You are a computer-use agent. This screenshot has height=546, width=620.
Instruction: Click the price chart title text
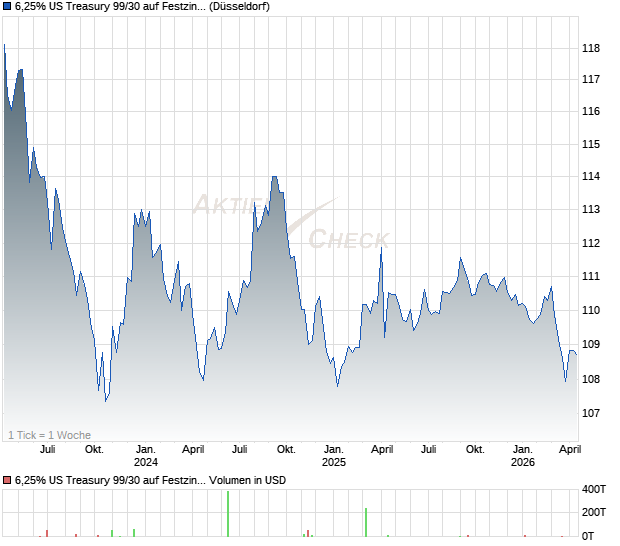[x=142, y=6]
